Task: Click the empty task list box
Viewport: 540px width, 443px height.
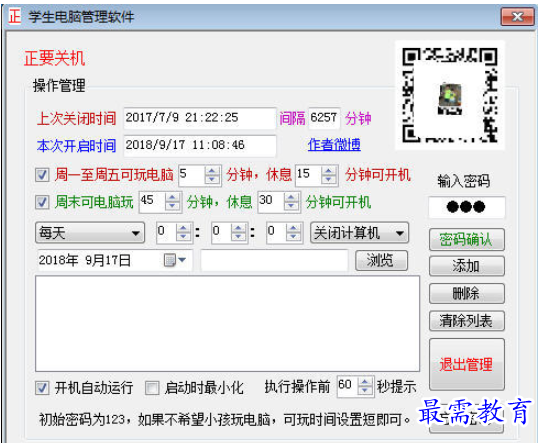Action: [227, 323]
